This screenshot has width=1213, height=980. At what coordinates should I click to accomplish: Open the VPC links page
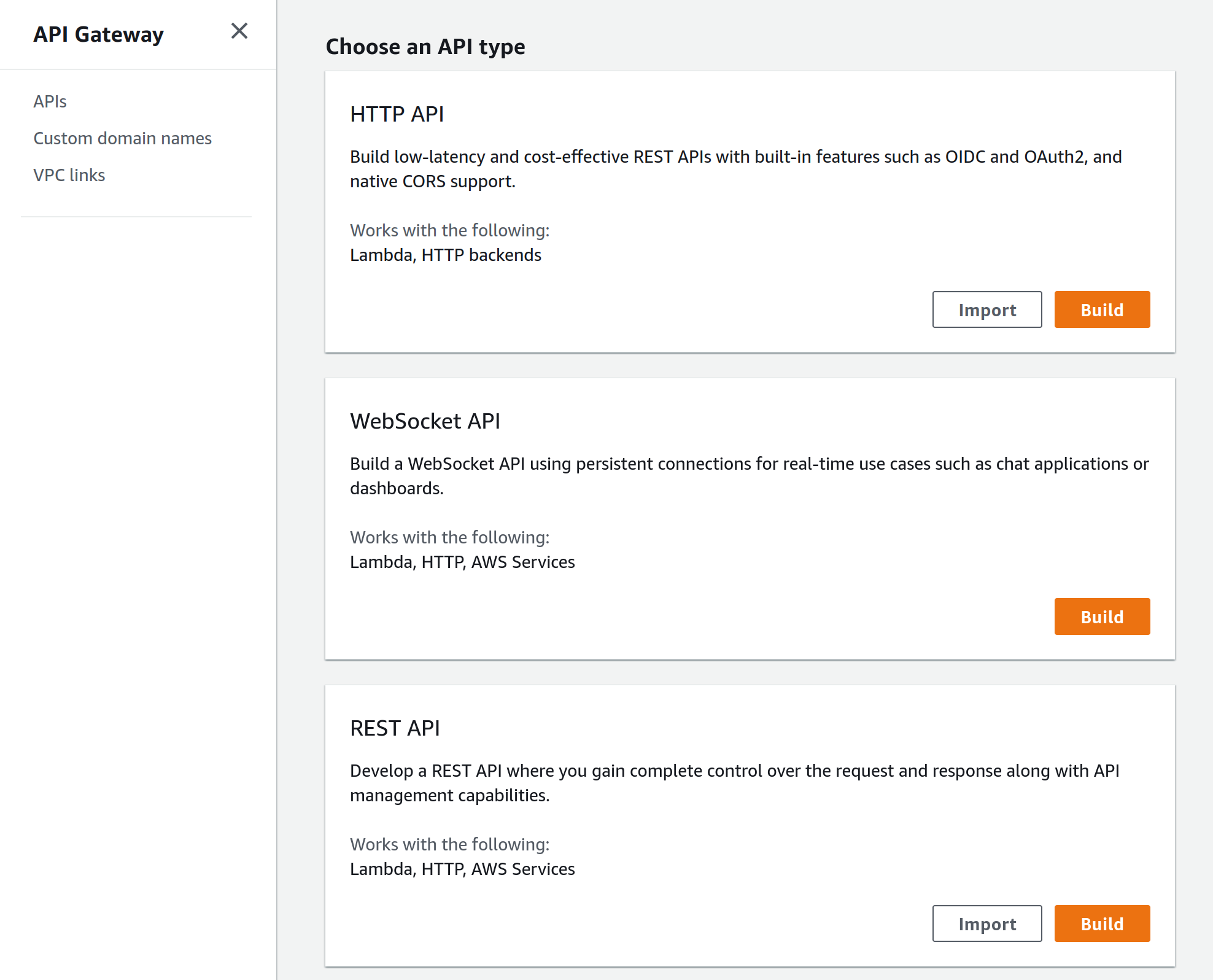[69, 175]
